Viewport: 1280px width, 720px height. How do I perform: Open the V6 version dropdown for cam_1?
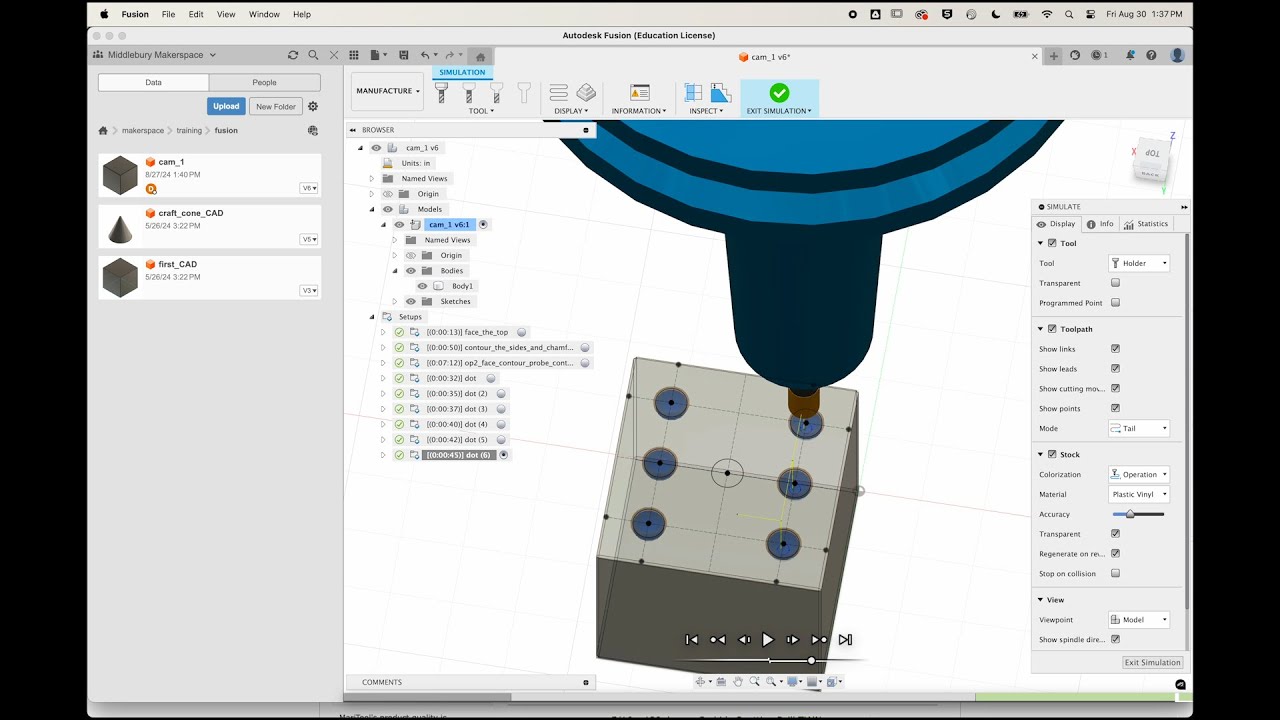pyautogui.click(x=309, y=188)
